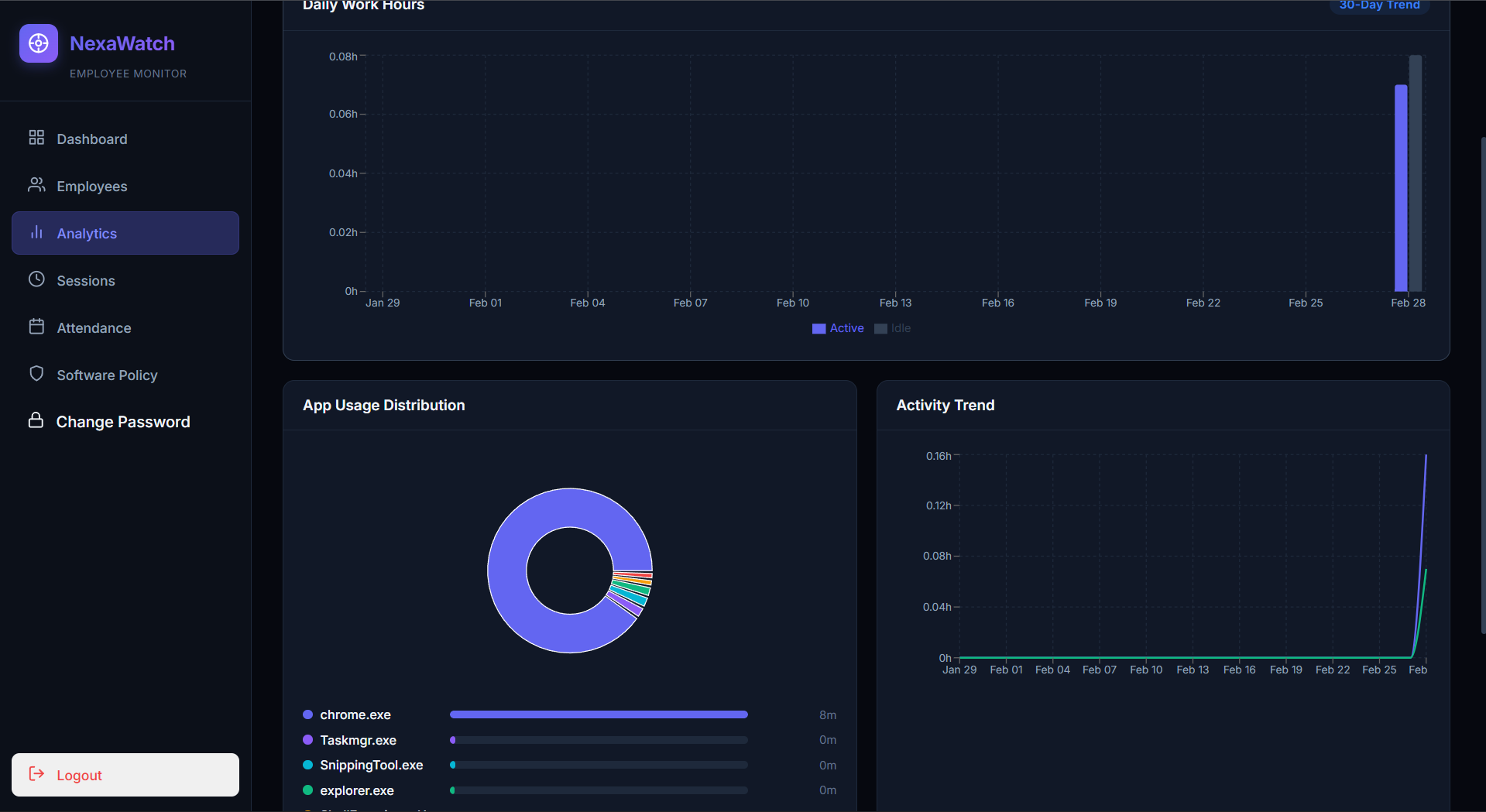Click the donut chart's large purple segment

click(x=507, y=570)
